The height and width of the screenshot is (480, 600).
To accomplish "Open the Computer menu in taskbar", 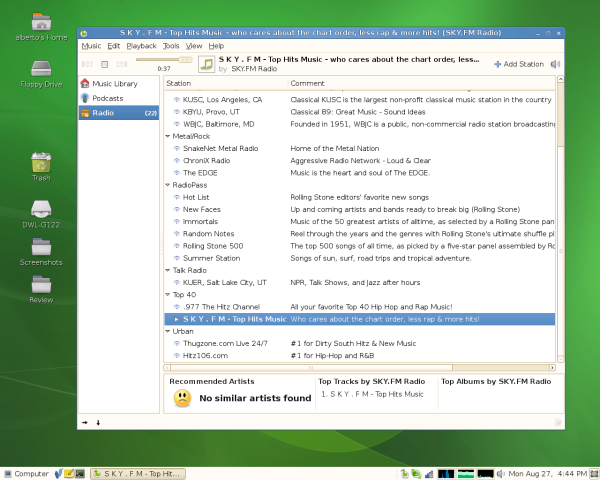I will pyautogui.click(x=27, y=474).
